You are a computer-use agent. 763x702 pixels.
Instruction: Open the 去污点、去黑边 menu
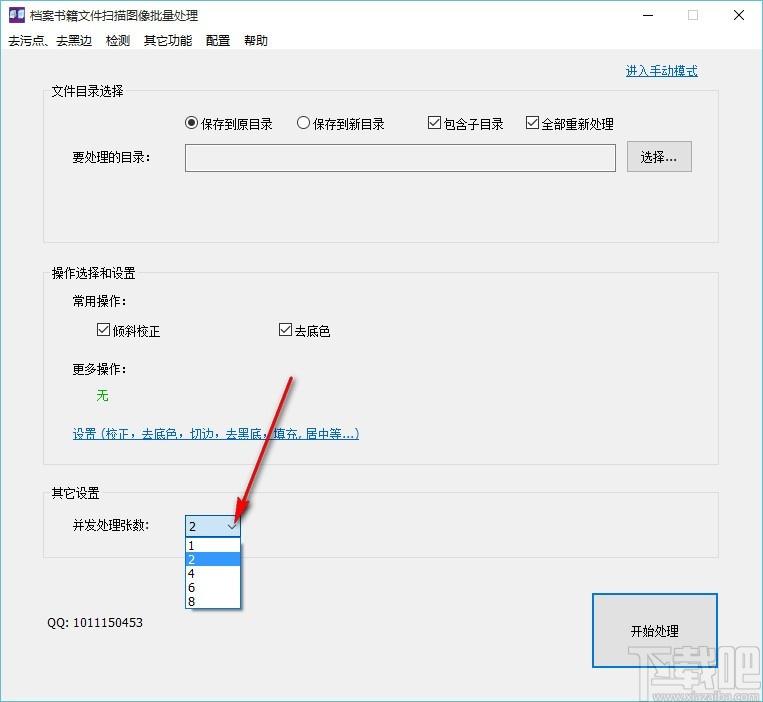(x=50, y=40)
